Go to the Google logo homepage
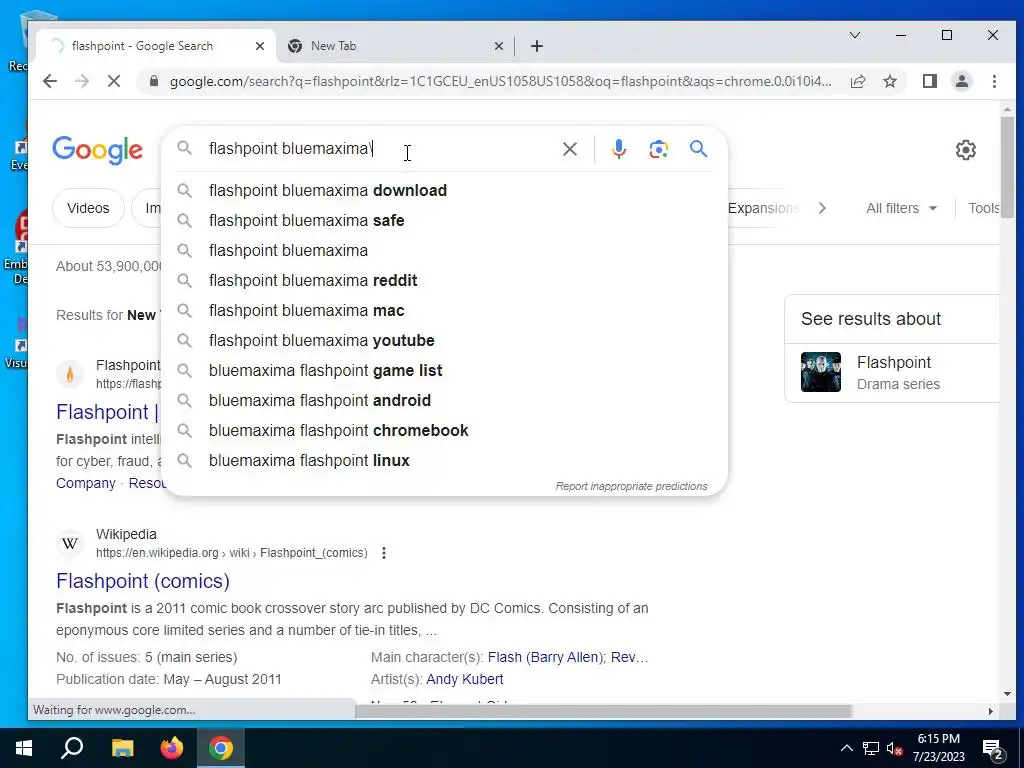 97,150
